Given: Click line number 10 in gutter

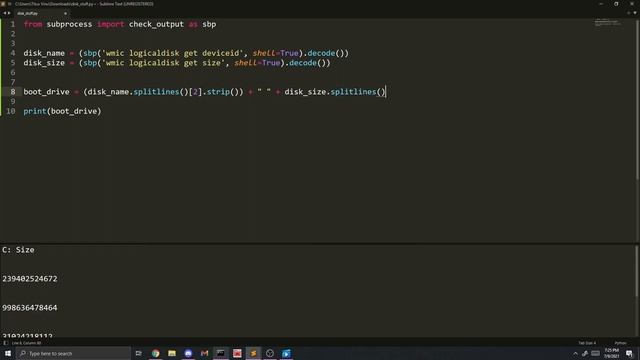Looking at the screenshot, I should point(11,111).
